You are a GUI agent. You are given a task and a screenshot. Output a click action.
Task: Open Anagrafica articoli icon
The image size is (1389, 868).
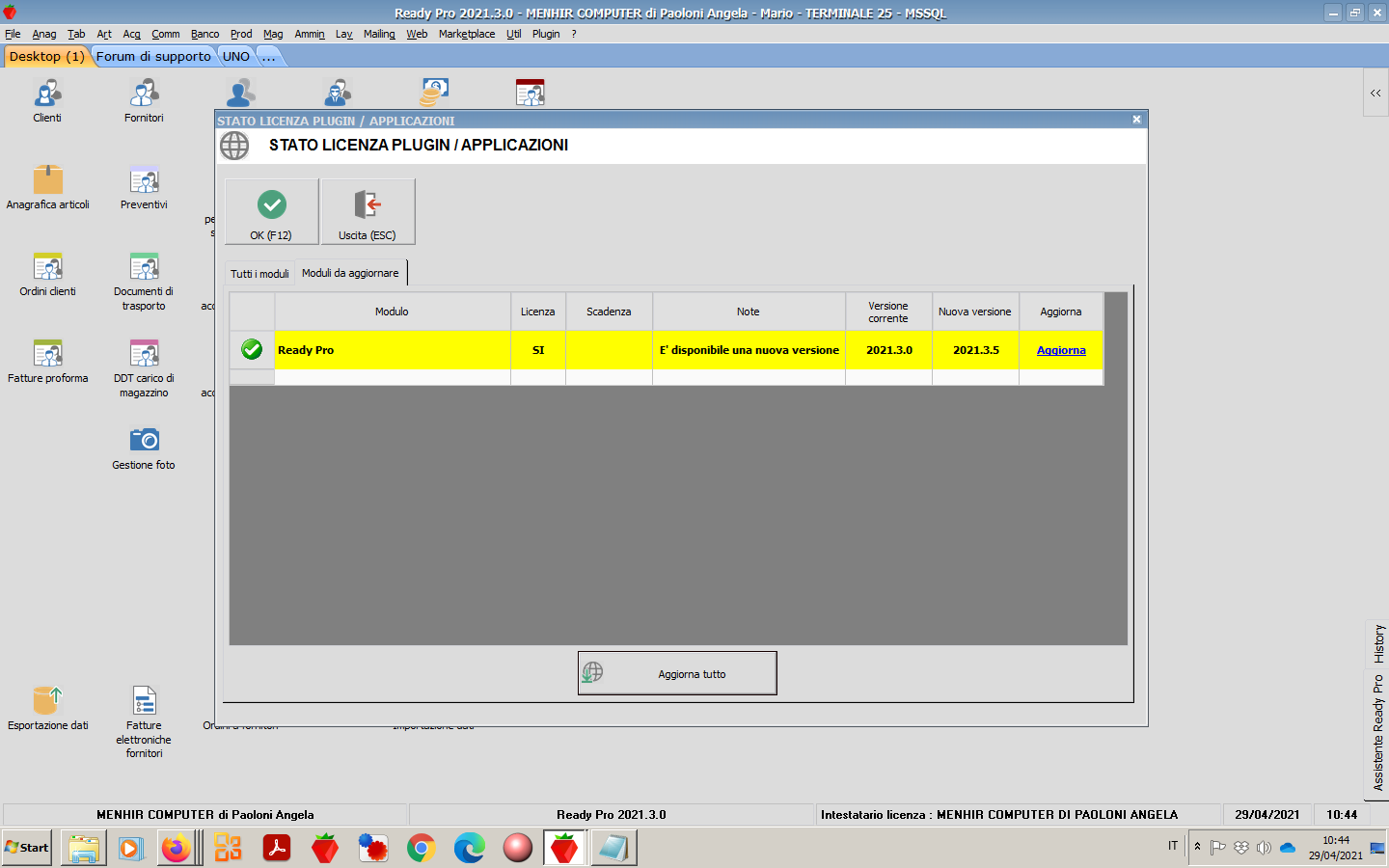47,188
